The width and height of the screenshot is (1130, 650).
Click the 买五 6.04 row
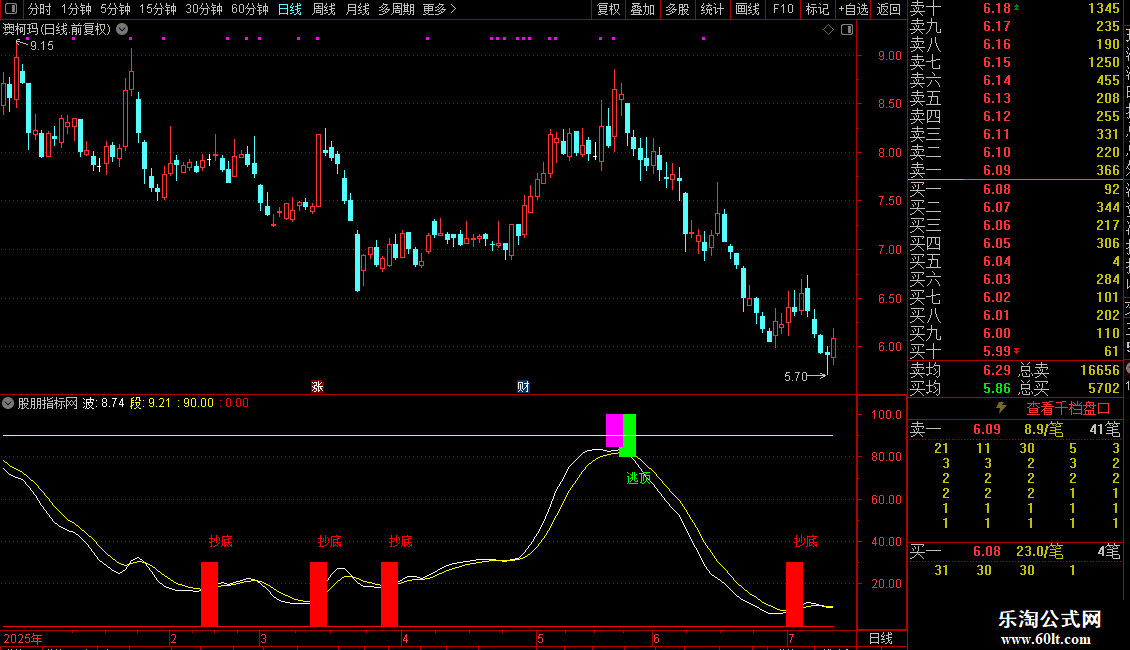point(1015,261)
